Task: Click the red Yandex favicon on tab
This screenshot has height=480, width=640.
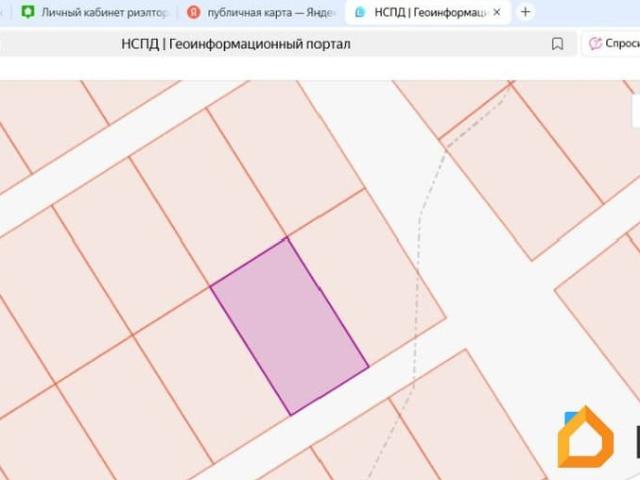Action: pyautogui.click(x=193, y=13)
